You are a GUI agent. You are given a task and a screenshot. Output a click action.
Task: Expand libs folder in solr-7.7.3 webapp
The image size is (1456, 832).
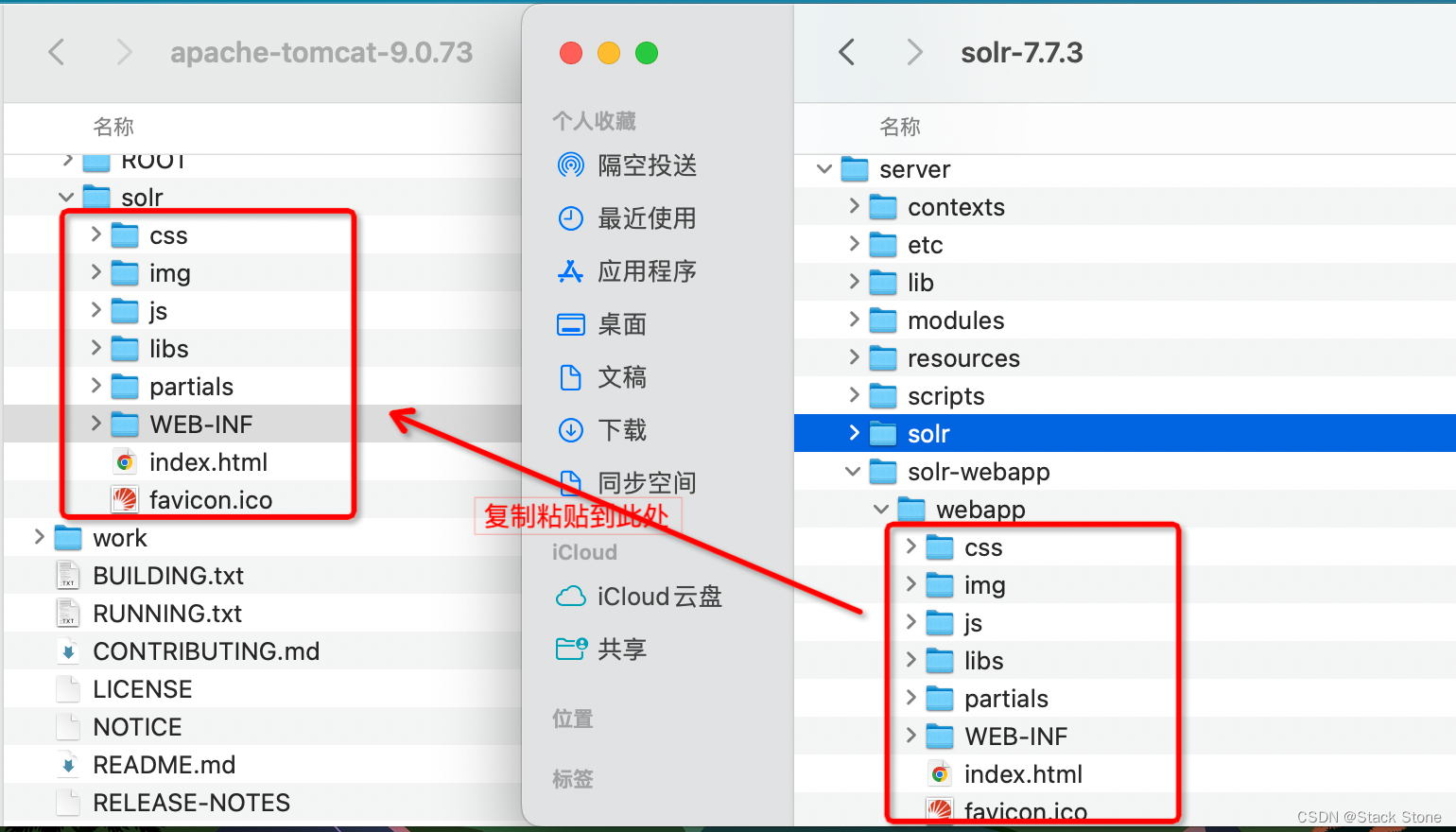click(910, 660)
